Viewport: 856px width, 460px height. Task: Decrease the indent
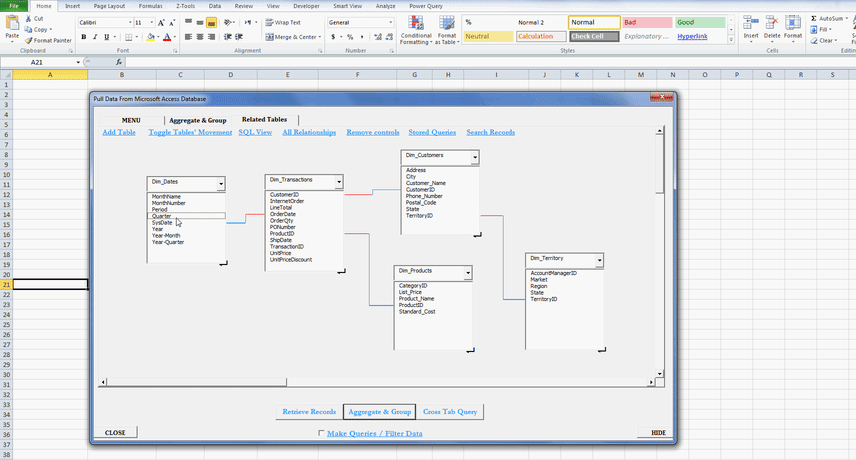click(228, 37)
